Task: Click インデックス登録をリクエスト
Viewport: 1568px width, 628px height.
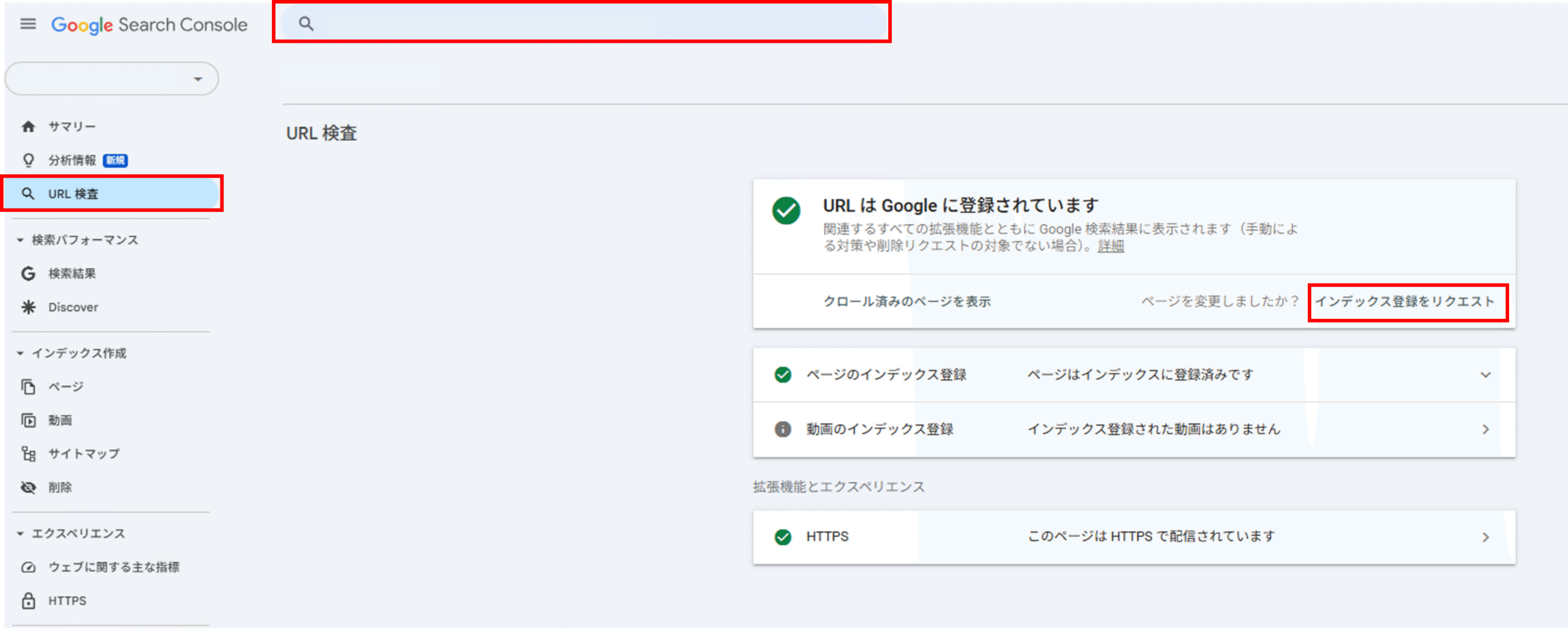Action: coord(1405,301)
